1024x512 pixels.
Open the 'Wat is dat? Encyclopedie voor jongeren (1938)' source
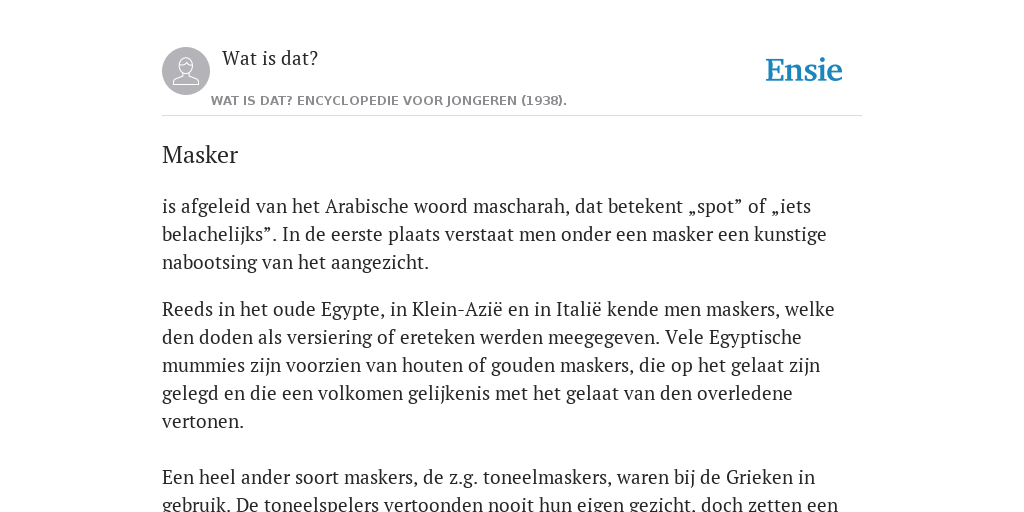point(389,101)
